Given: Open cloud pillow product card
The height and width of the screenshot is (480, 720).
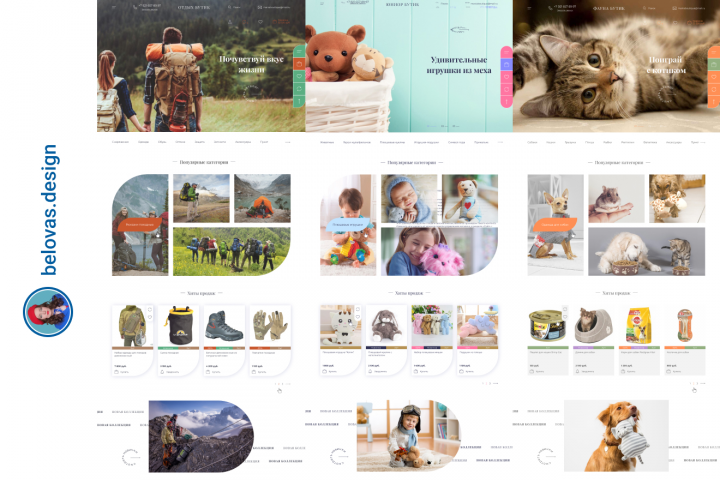Looking at the screenshot, I should point(478,340).
